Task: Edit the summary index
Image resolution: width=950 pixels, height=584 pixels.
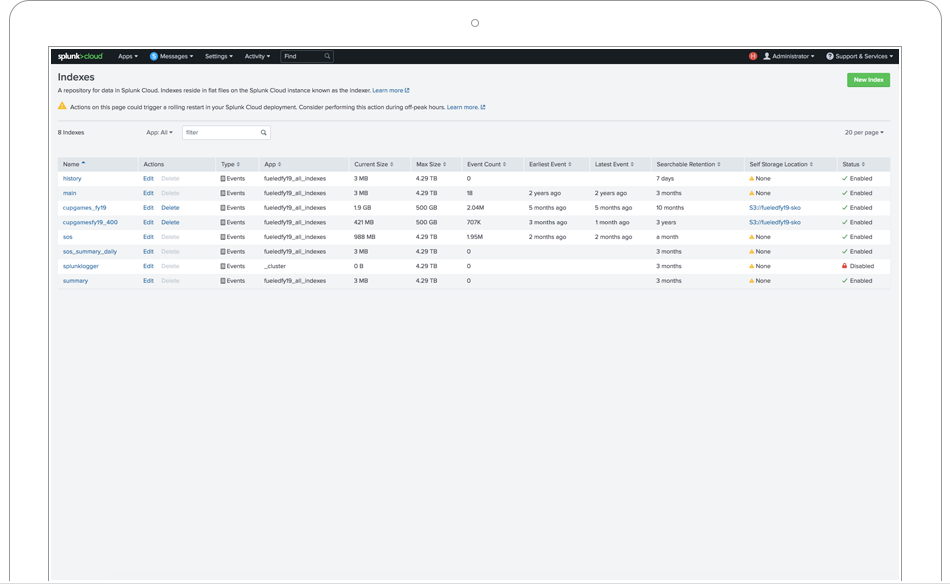Action: click(148, 280)
